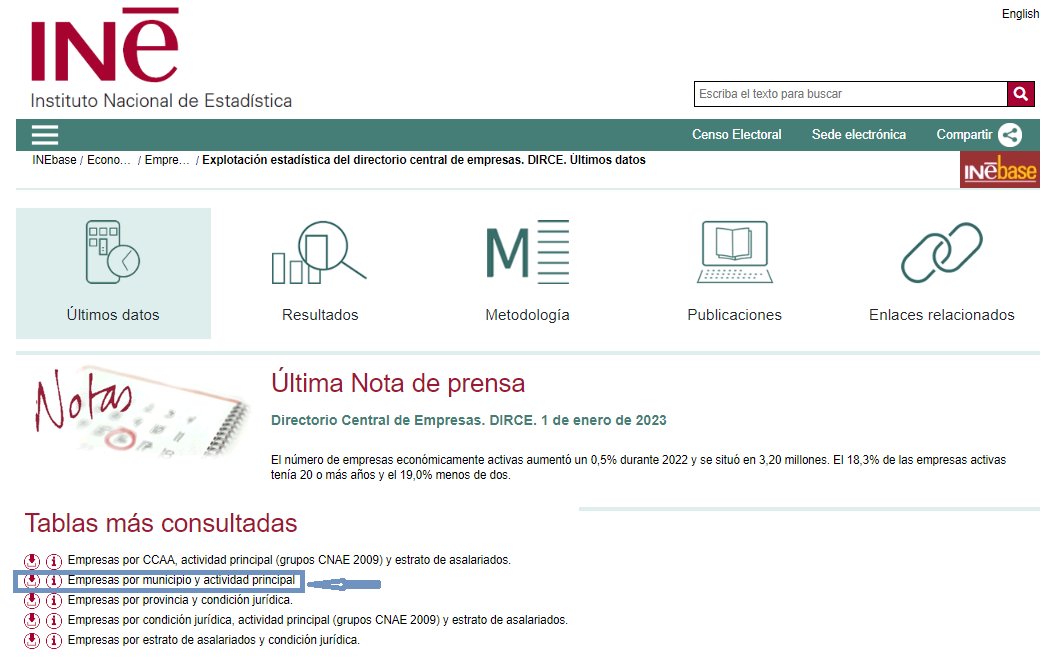Select the Publicaciones tab label
This screenshot has width=1052, height=659.
(x=735, y=315)
